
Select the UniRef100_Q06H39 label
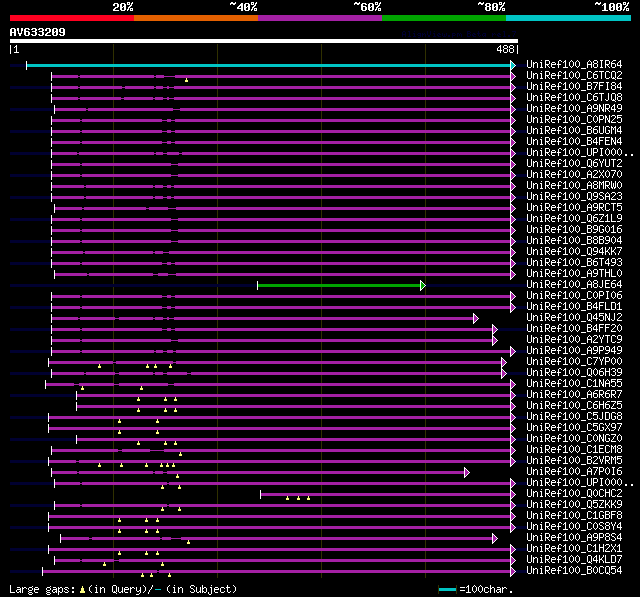pyautogui.click(x=574, y=373)
